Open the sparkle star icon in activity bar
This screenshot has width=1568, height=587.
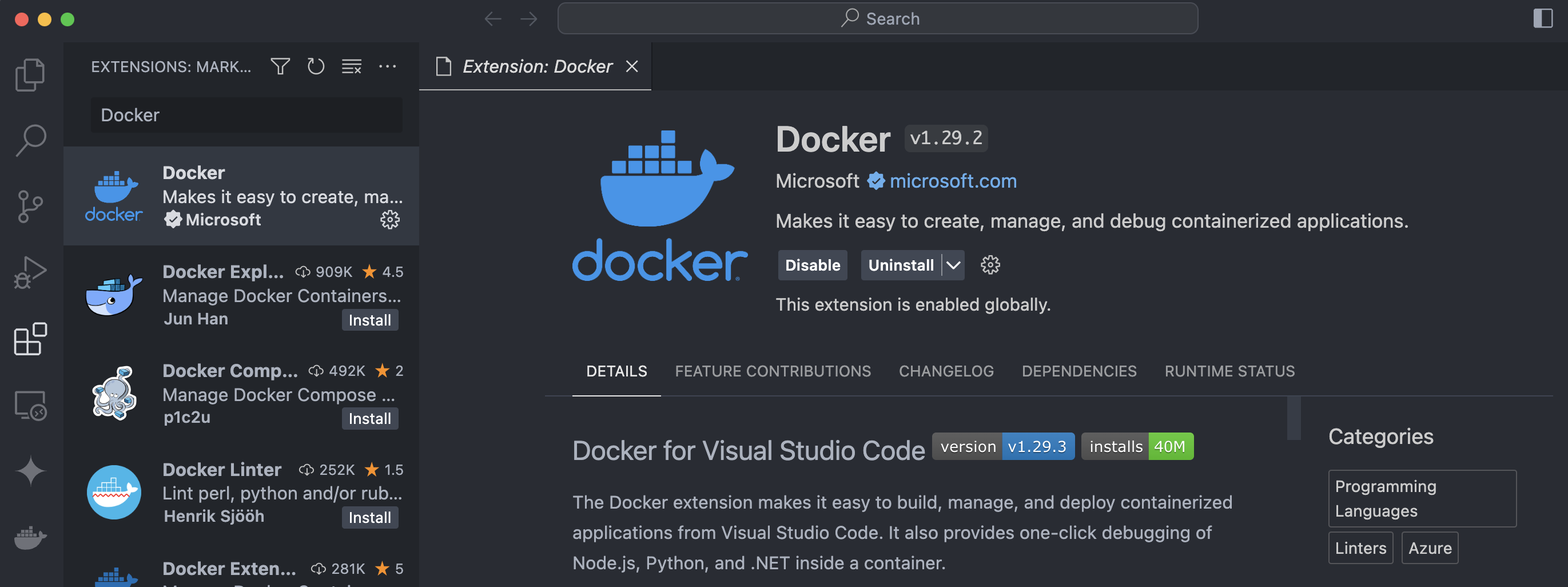(x=30, y=471)
